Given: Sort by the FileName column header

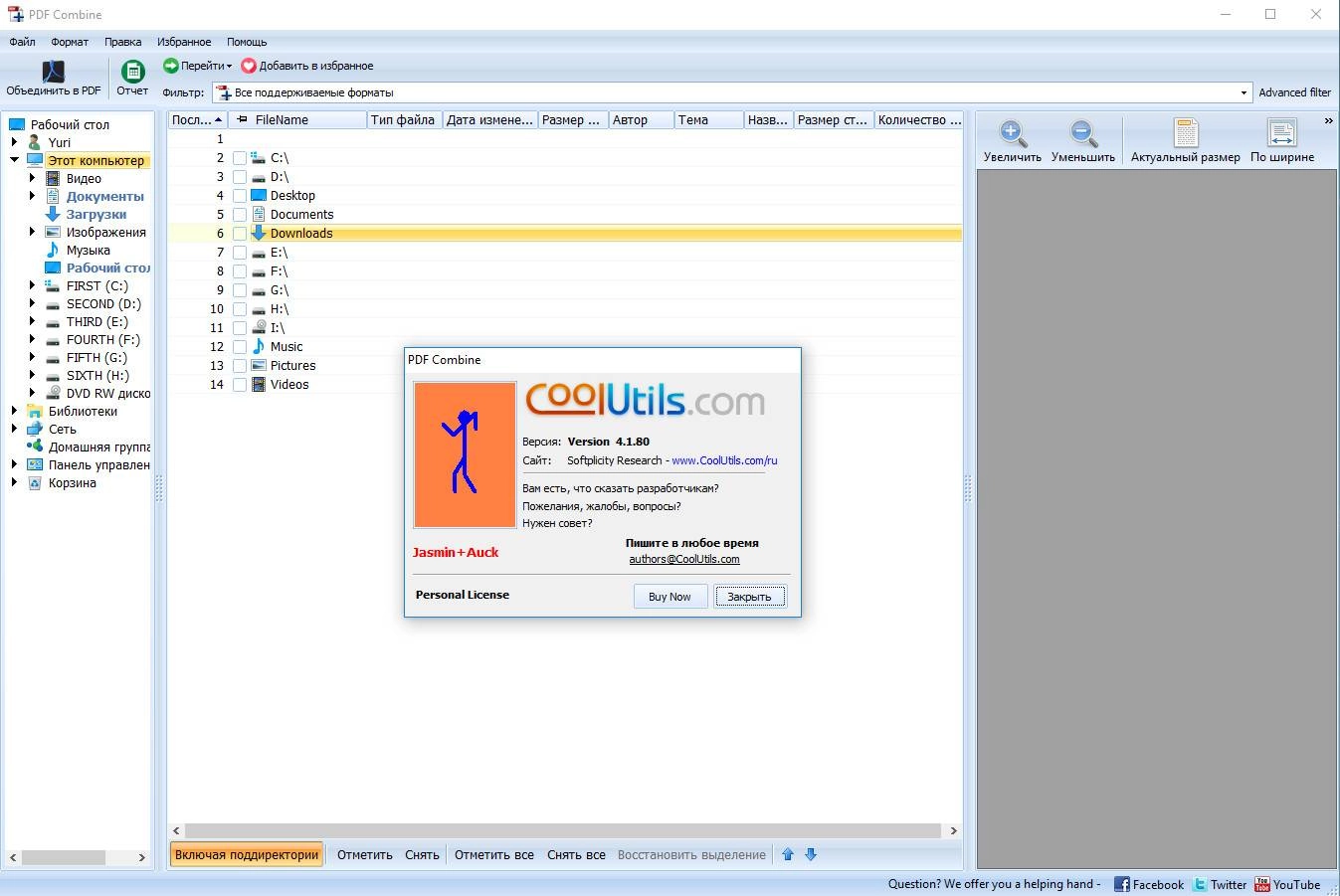Looking at the screenshot, I should point(297,120).
